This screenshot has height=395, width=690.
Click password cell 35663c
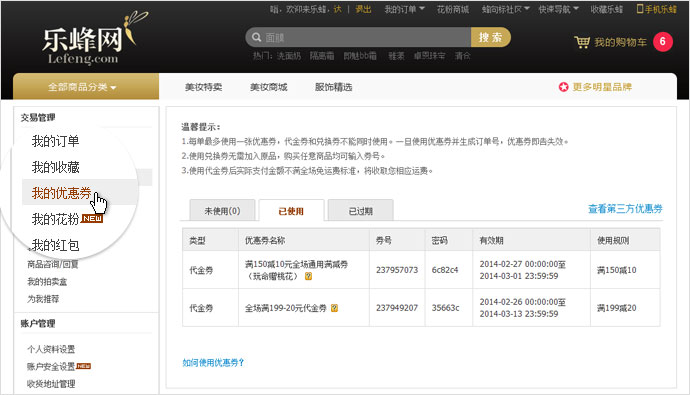(445, 308)
